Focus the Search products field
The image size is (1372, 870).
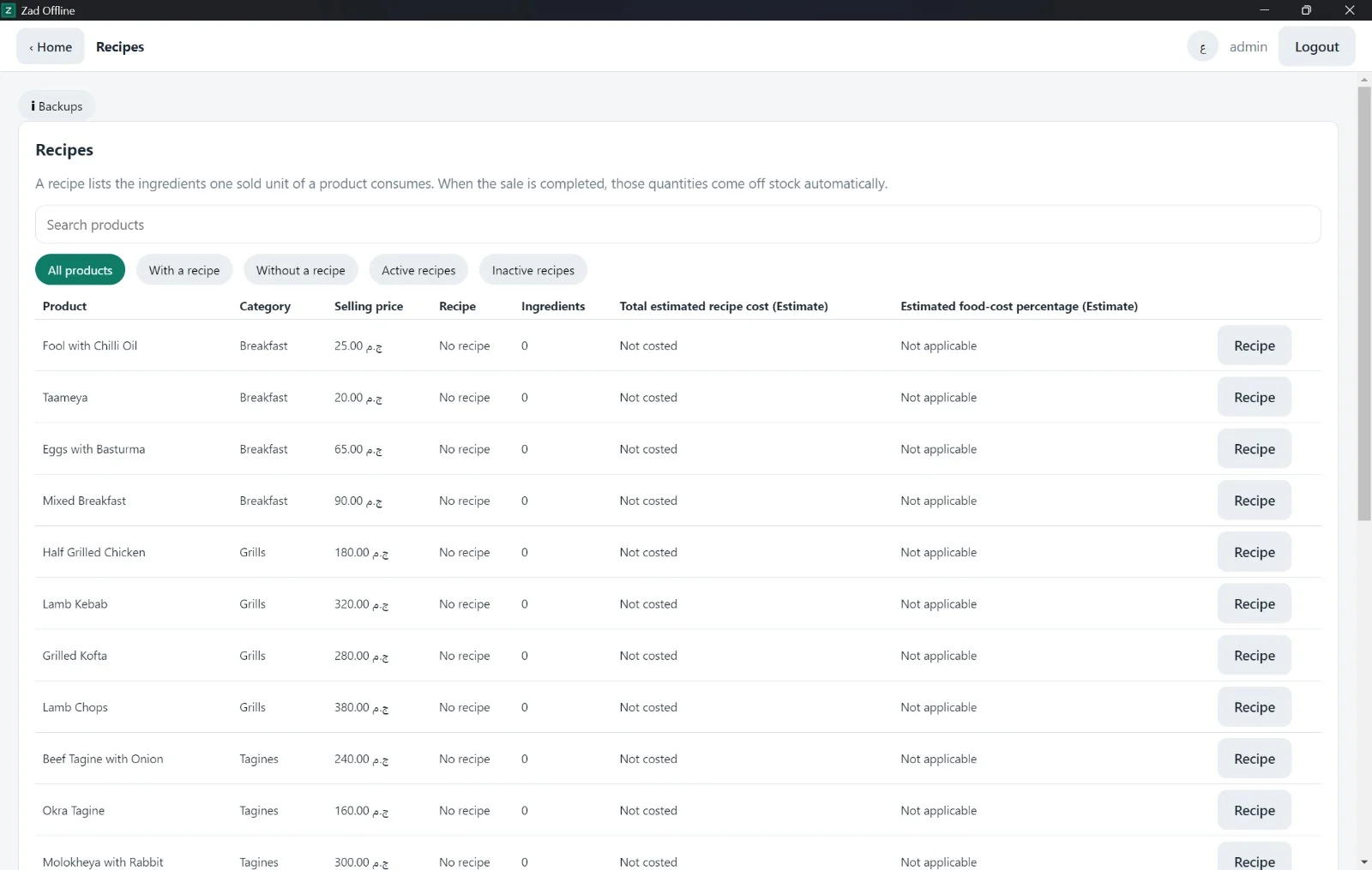[677, 225]
